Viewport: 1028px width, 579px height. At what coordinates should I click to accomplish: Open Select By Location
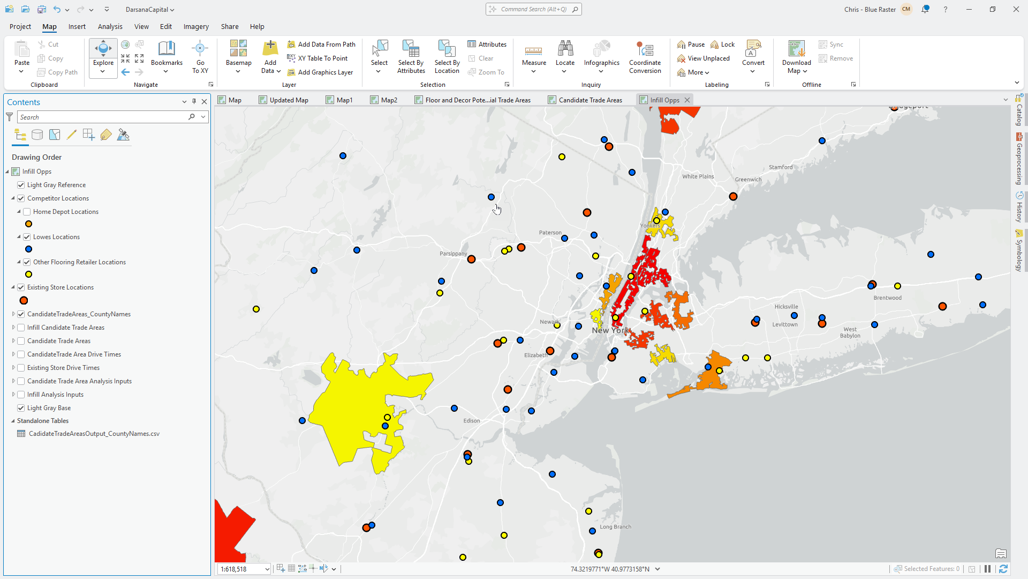tap(446, 57)
